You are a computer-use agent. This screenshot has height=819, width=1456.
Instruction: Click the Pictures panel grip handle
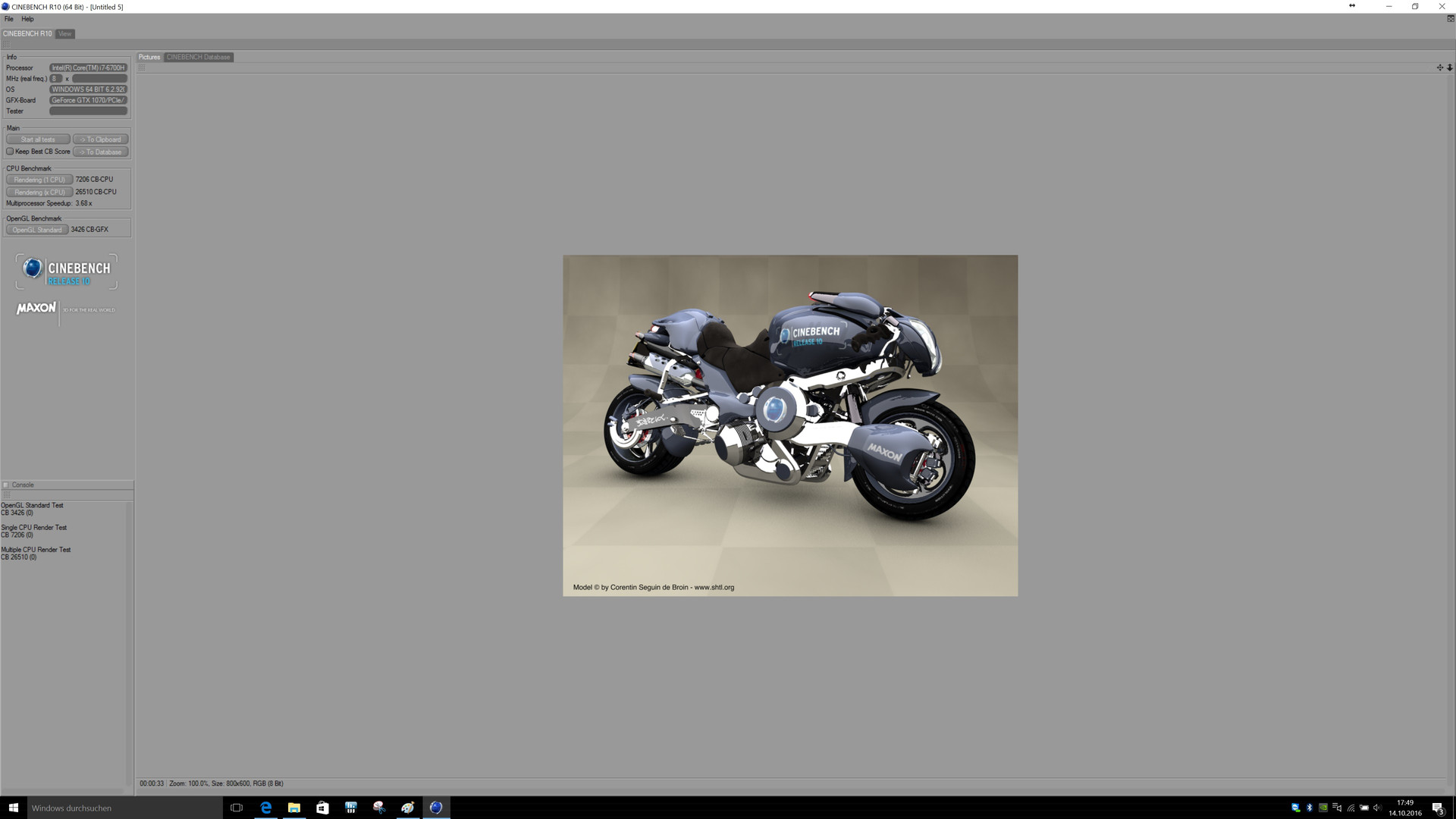pyautogui.click(x=142, y=67)
